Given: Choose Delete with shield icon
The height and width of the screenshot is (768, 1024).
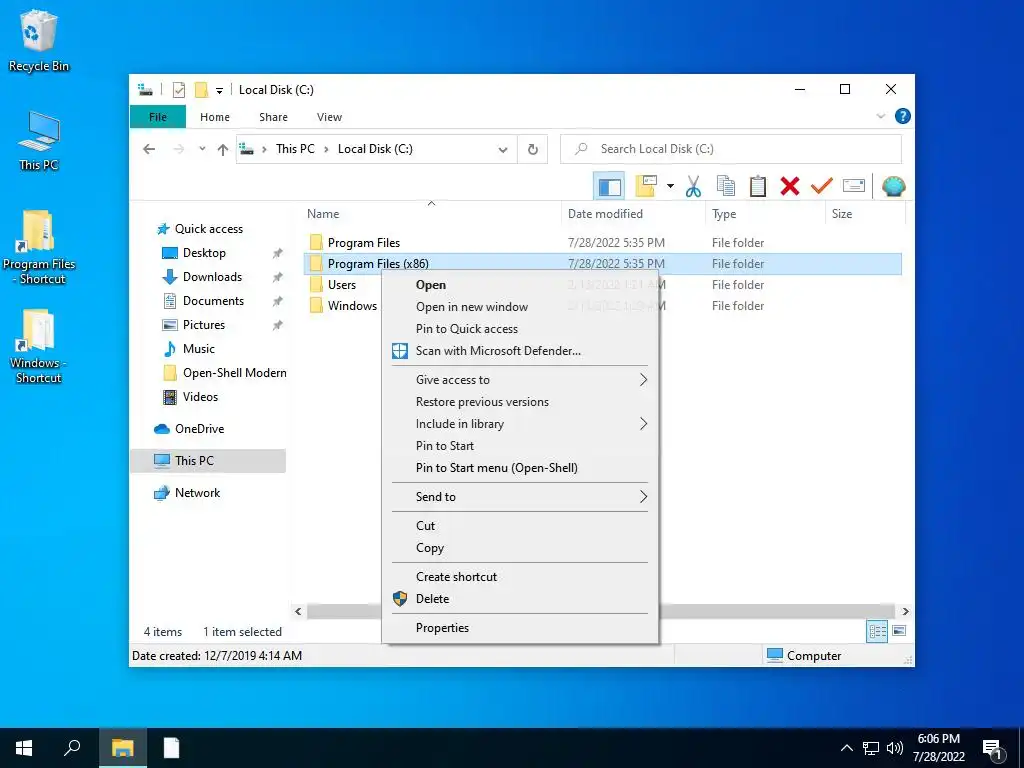Looking at the screenshot, I should coord(520,599).
